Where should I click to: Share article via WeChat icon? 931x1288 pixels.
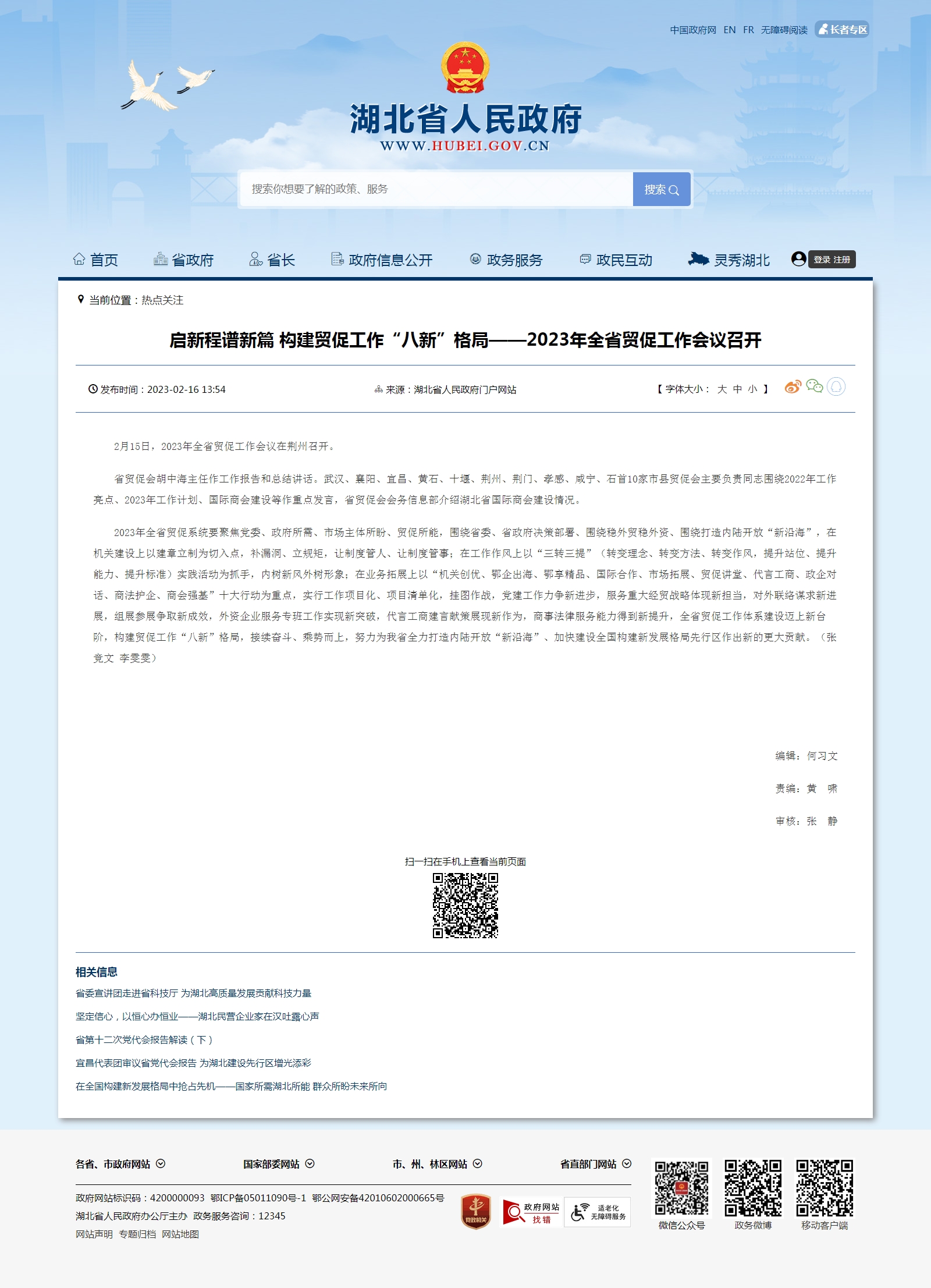814,387
